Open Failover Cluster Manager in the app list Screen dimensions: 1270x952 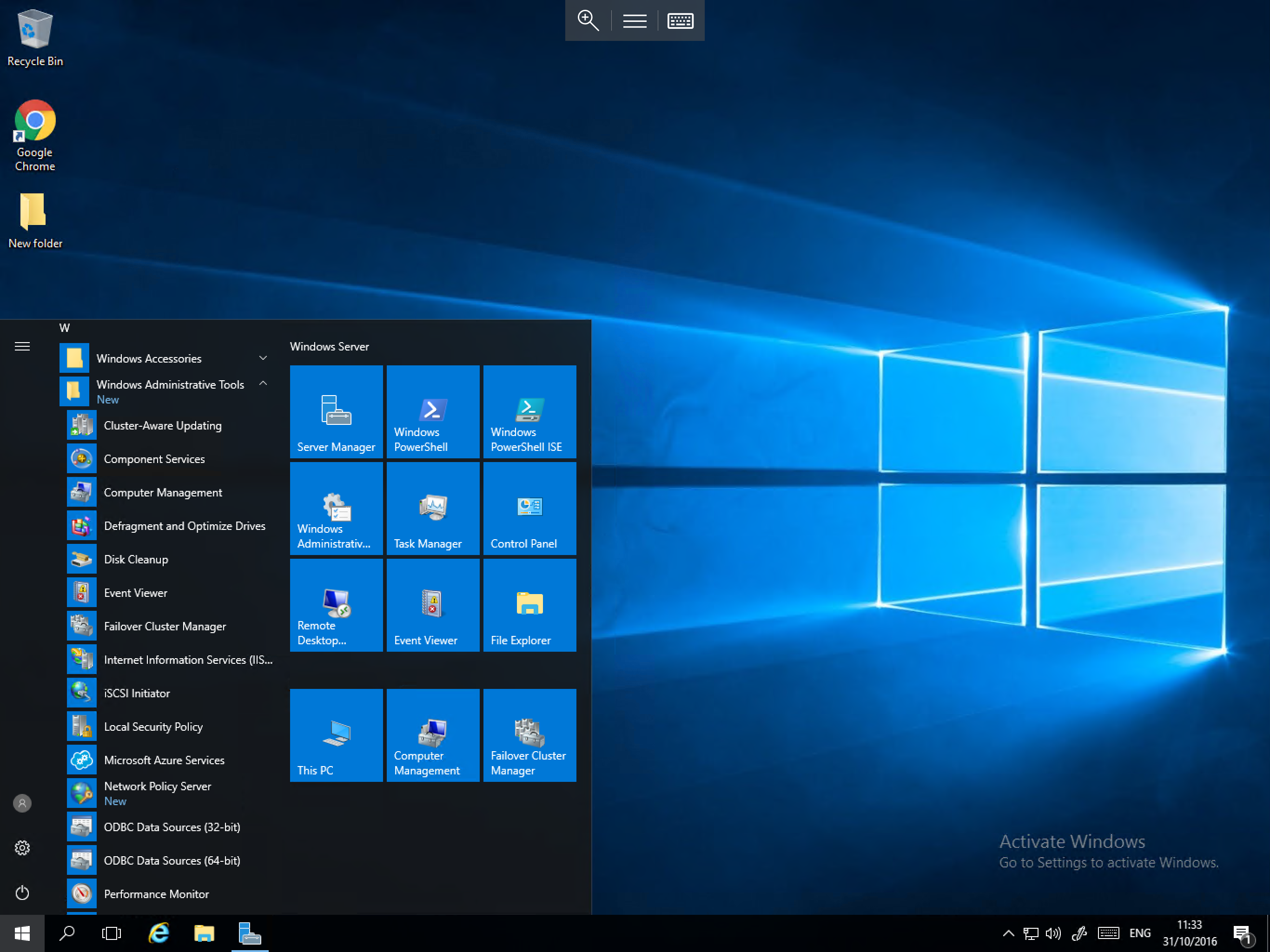coord(171,626)
